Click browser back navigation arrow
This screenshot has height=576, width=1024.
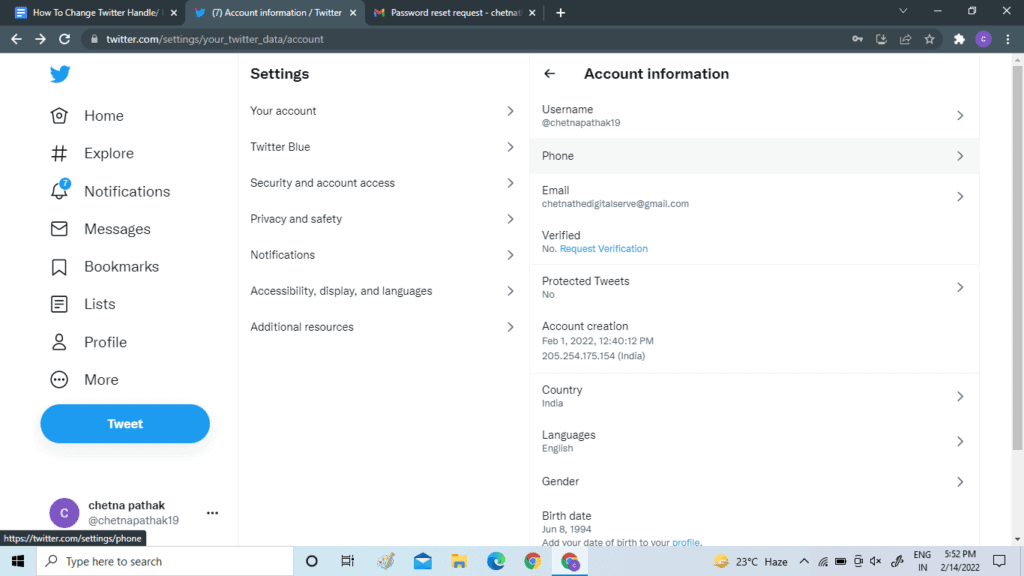click(16, 39)
